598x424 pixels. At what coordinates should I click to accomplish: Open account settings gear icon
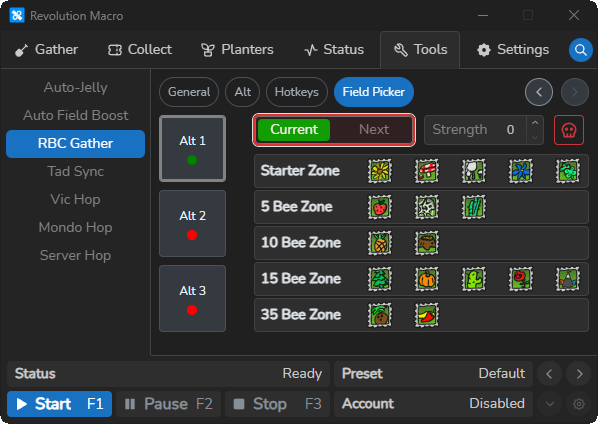[x=579, y=404]
